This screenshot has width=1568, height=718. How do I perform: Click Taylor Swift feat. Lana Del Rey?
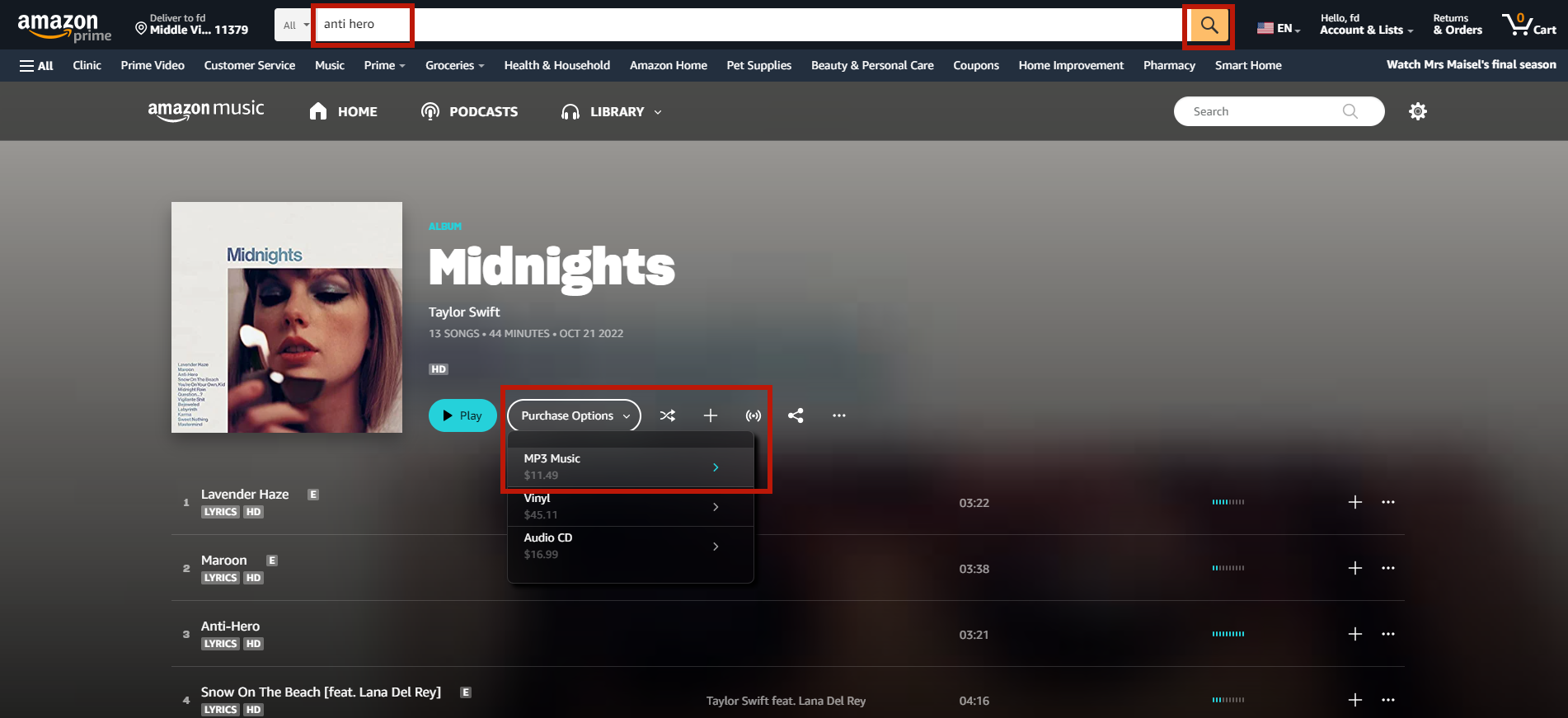[786, 701]
